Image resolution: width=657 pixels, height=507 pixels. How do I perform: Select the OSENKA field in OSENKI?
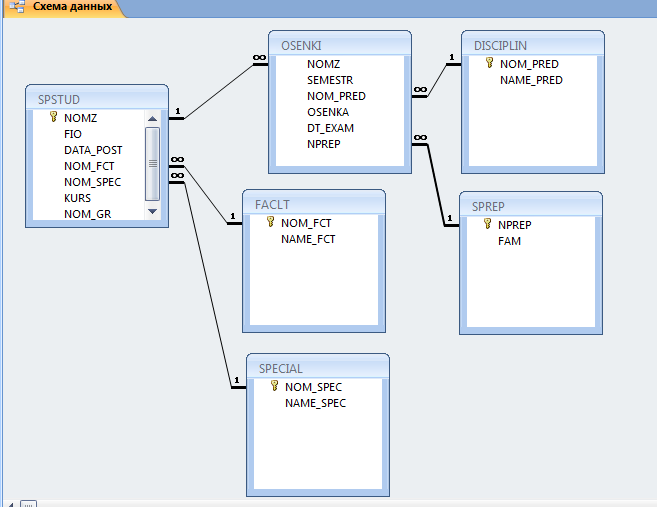(x=328, y=112)
